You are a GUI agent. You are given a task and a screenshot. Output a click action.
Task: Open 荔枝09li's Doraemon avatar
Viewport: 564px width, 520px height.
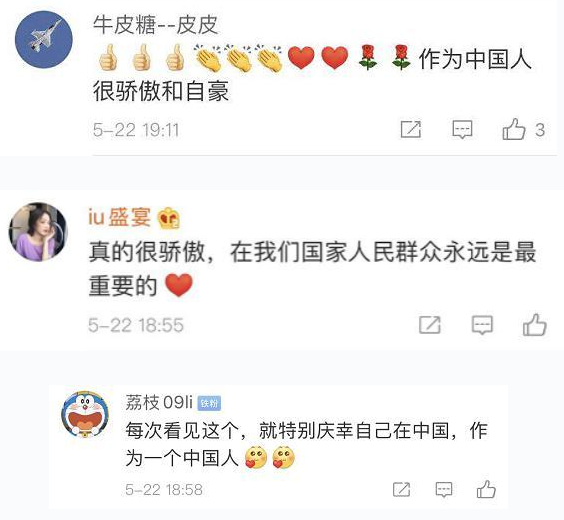tap(85, 414)
